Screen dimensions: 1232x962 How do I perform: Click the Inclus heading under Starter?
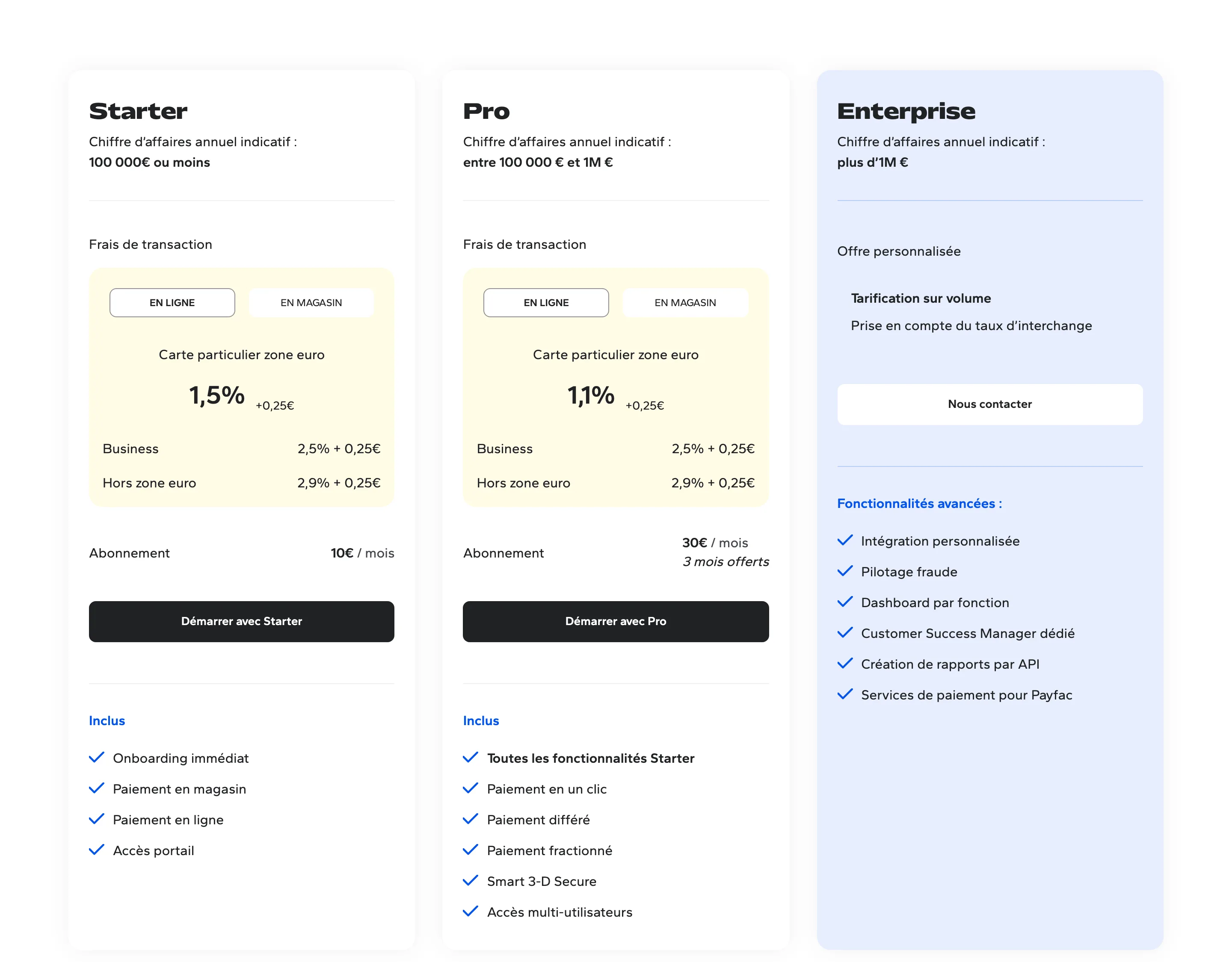pyautogui.click(x=107, y=721)
